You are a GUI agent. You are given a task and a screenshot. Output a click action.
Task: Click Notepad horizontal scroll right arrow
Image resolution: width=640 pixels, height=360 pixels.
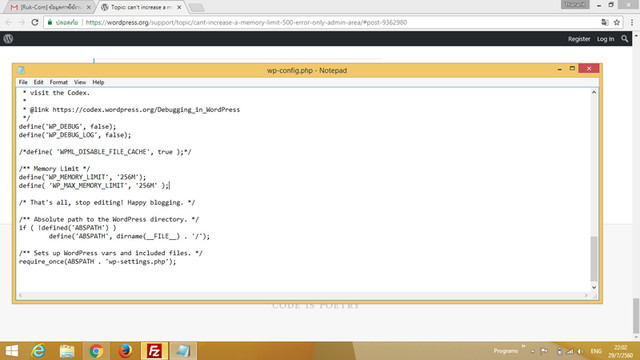587,295
